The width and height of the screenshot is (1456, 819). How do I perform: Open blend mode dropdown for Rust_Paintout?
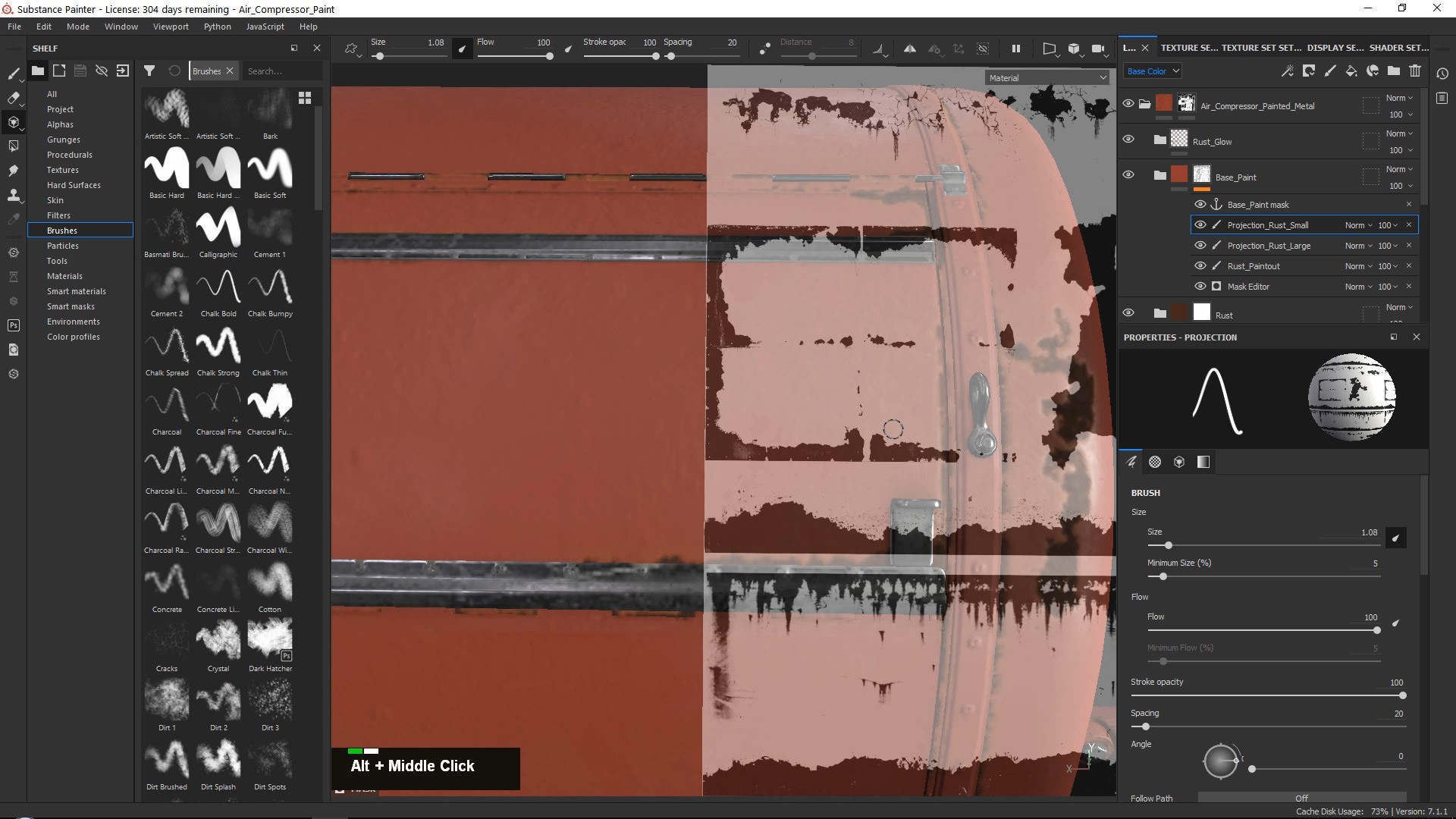1359,266
